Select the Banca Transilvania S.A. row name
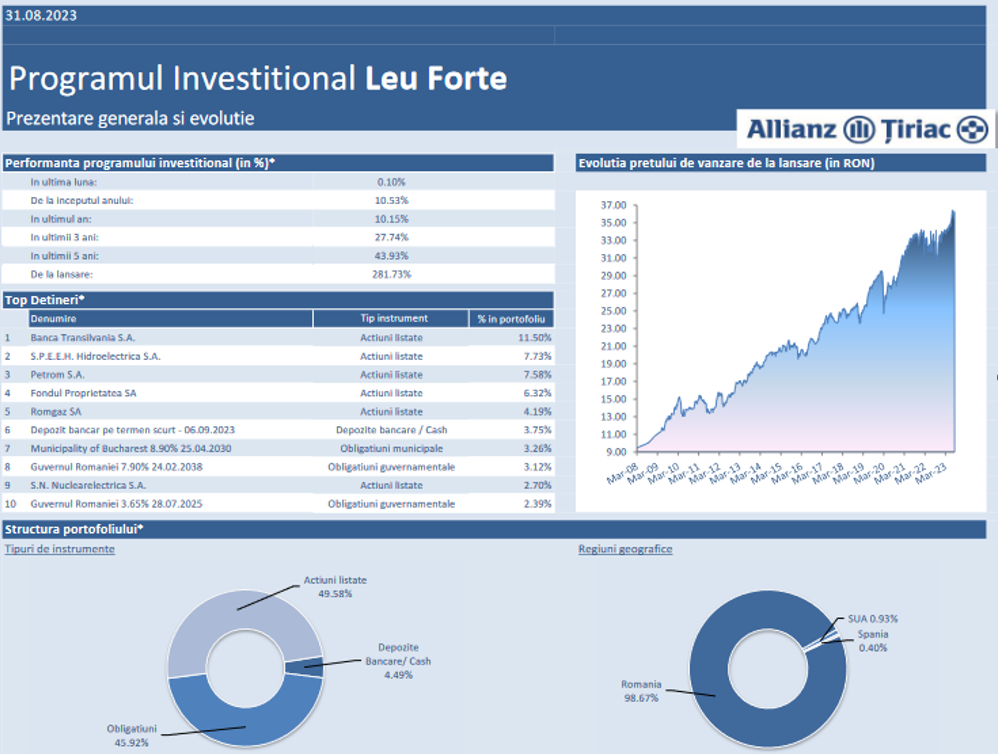The width and height of the screenshot is (998, 754). coord(83,338)
